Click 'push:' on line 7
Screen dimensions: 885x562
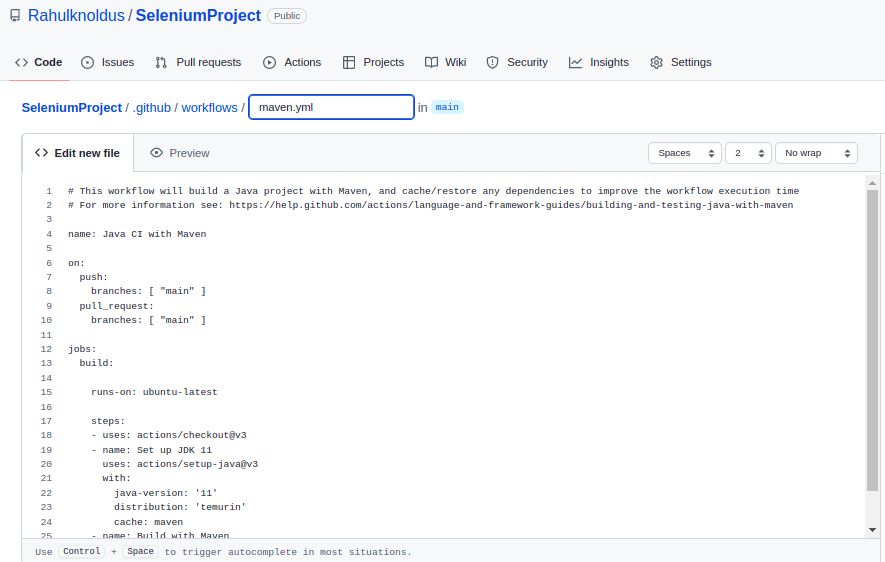point(94,277)
